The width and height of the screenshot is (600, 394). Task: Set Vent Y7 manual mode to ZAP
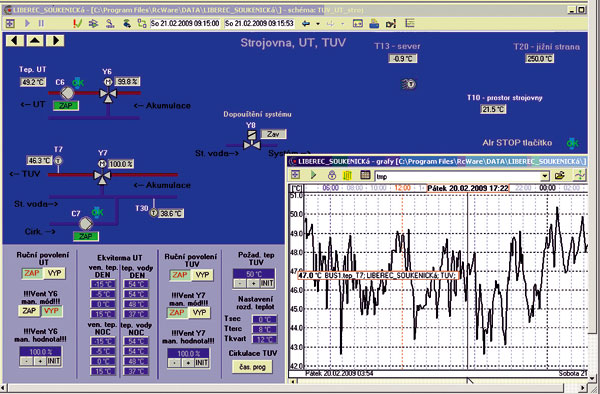pyautogui.click(x=177, y=313)
